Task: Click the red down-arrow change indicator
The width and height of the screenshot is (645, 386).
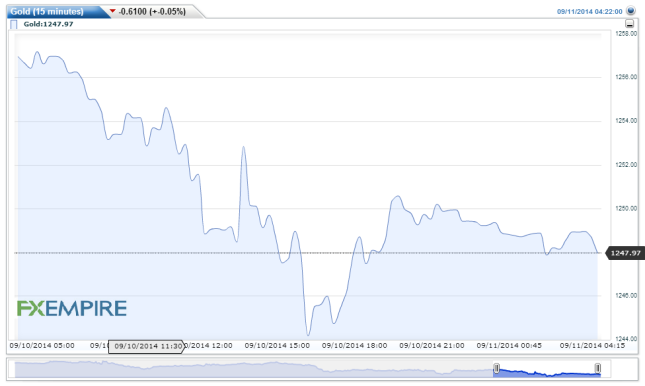Action: 112,11
